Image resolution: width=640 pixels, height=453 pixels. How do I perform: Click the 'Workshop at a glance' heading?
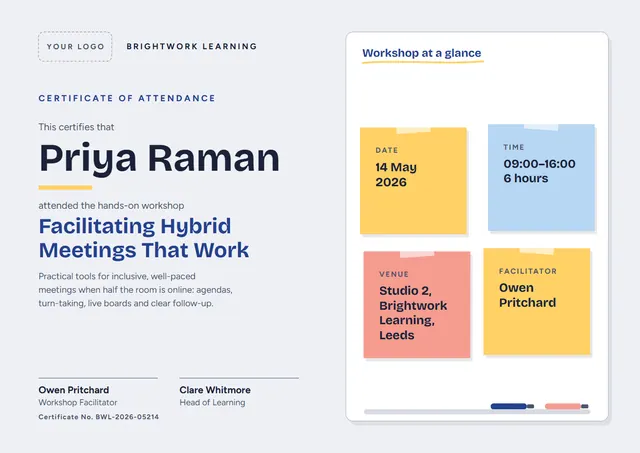[422, 53]
